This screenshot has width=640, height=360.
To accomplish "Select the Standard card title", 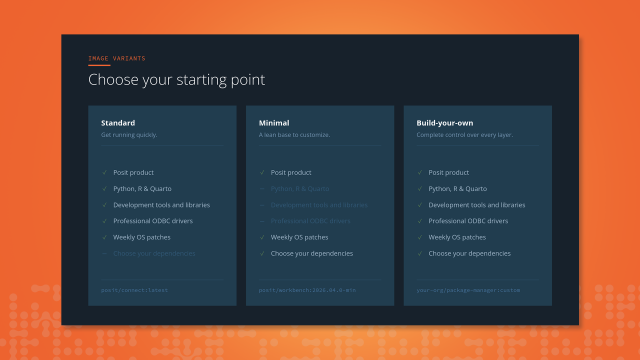I will (118, 123).
